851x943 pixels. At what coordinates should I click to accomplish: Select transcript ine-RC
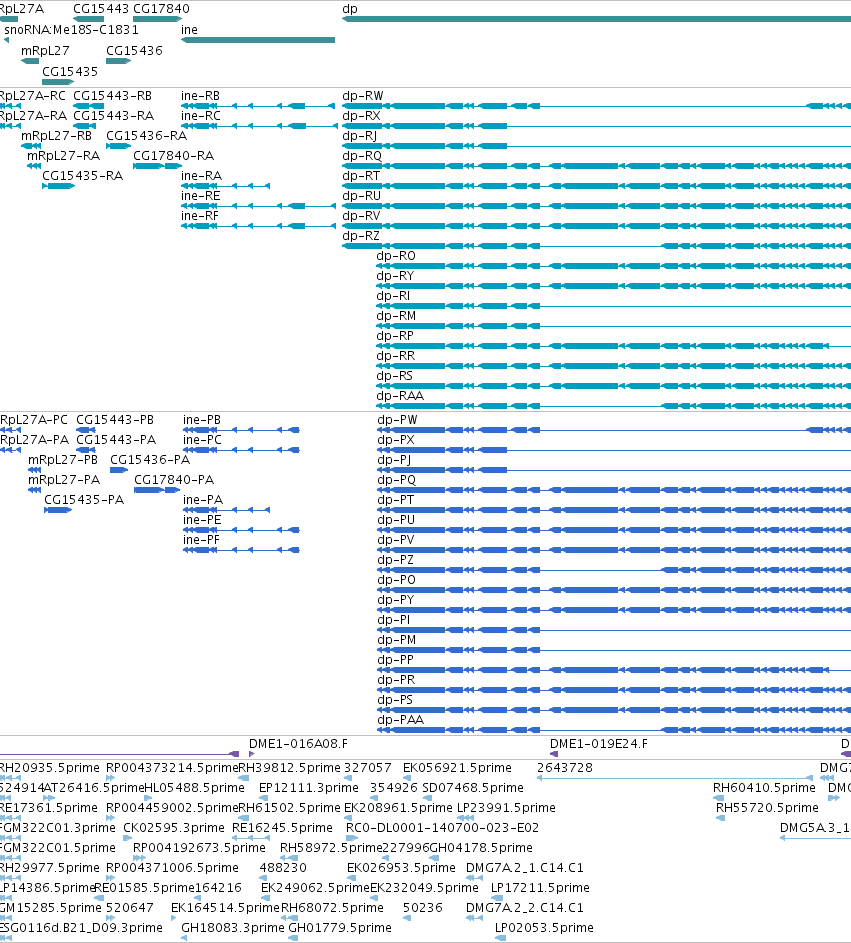coord(259,126)
